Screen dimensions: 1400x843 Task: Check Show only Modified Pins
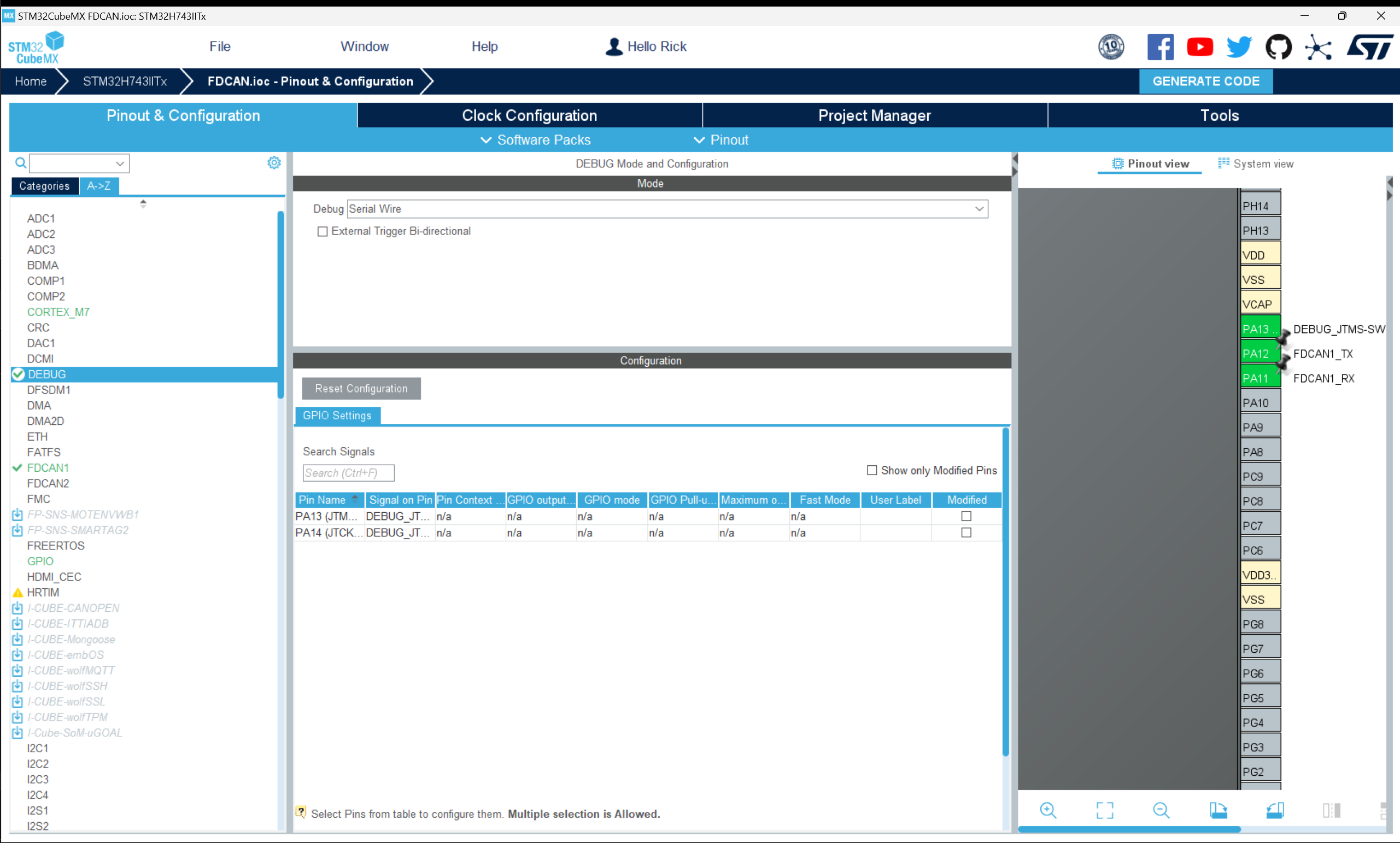pyautogui.click(x=872, y=470)
